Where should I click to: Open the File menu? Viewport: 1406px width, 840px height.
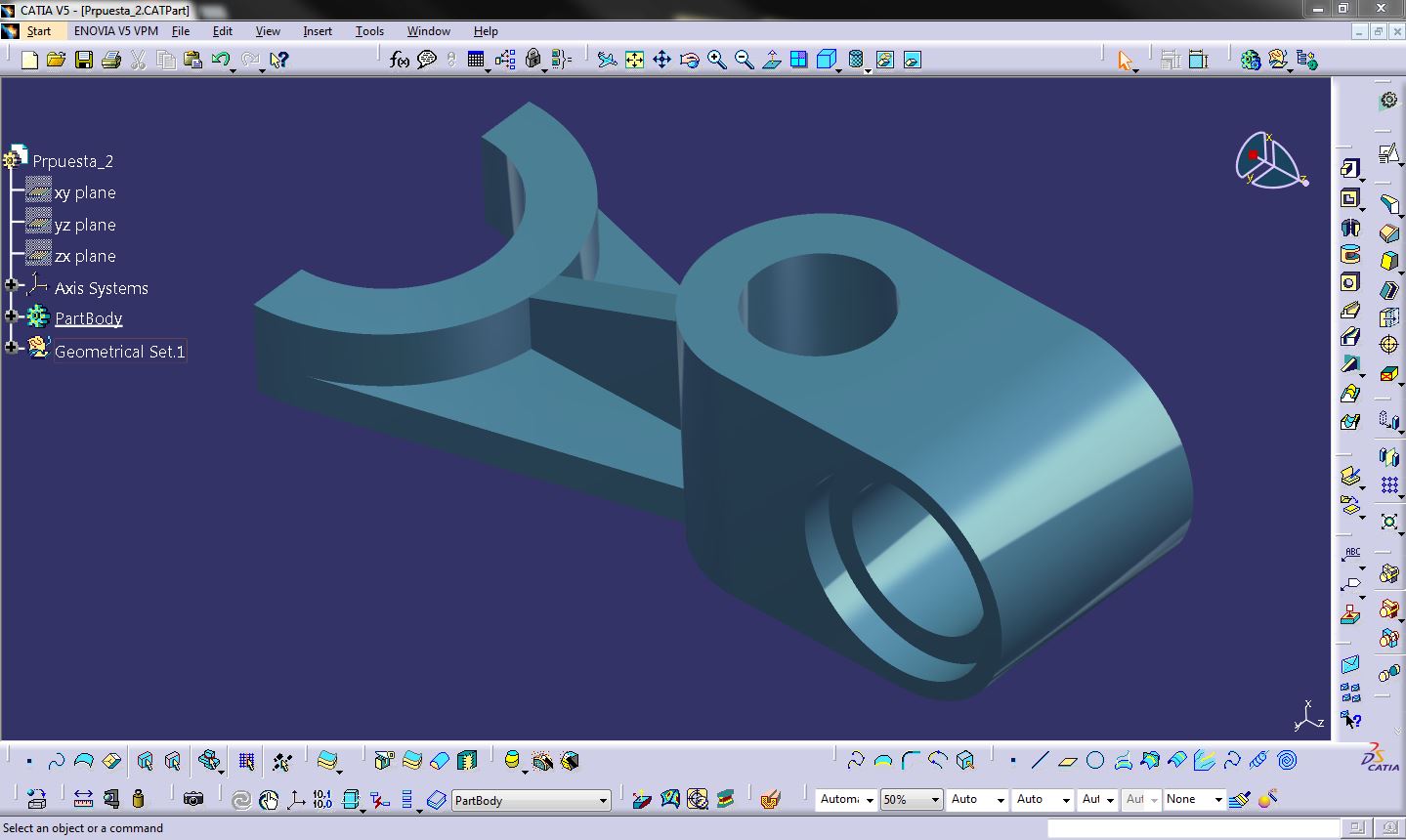[181, 31]
